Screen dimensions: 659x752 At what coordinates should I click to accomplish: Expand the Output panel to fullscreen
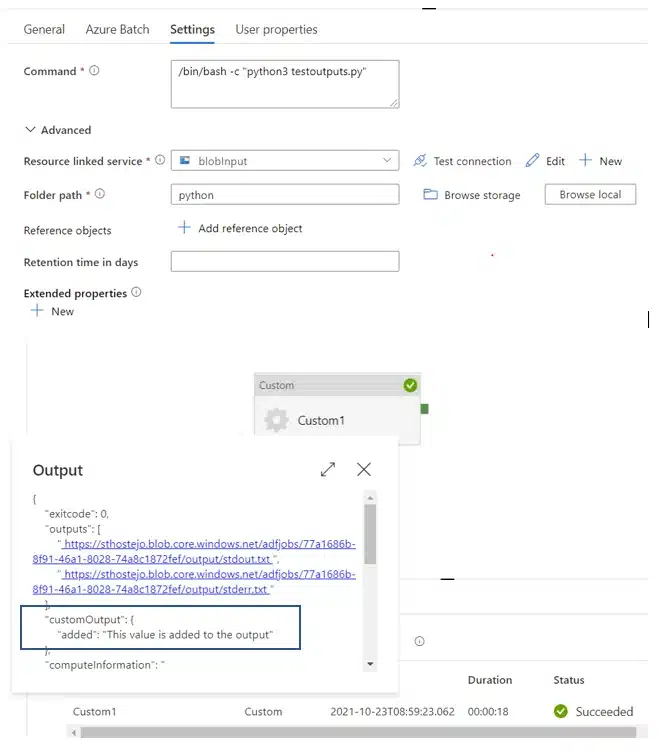click(x=328, y=469)
